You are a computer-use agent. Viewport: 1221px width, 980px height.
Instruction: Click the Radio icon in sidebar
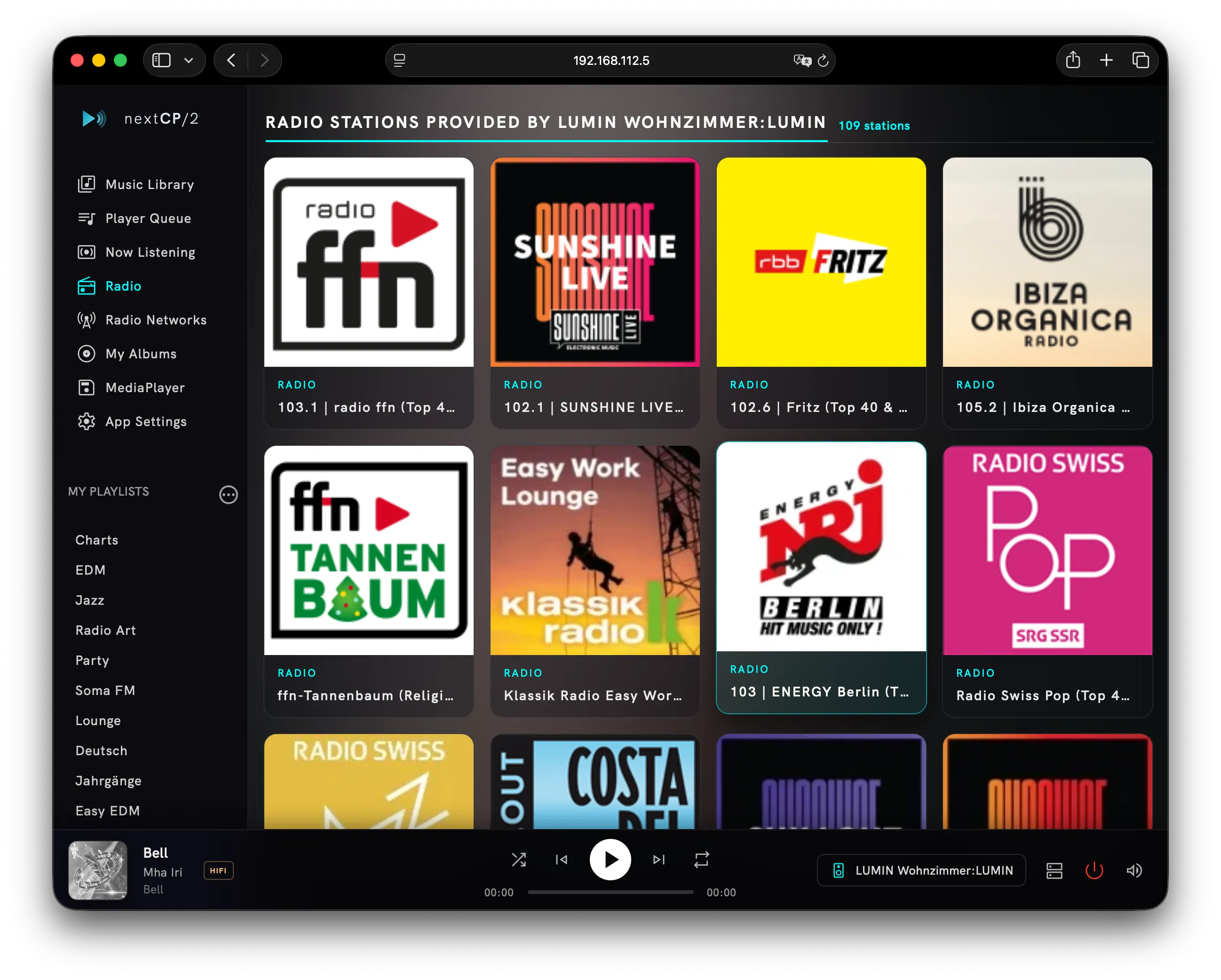pos(86,286)
